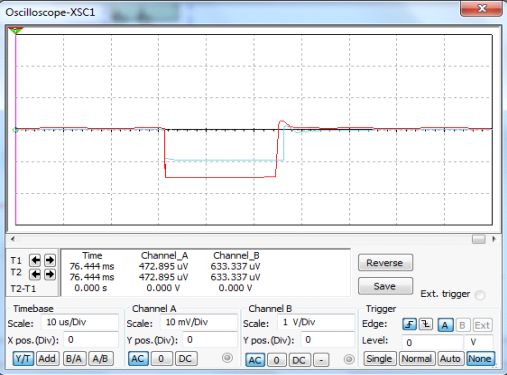Close the Oscilloscope-XSC1 window
The width and height of the screenshot is (507, 375).
click(x=481, y=8)
